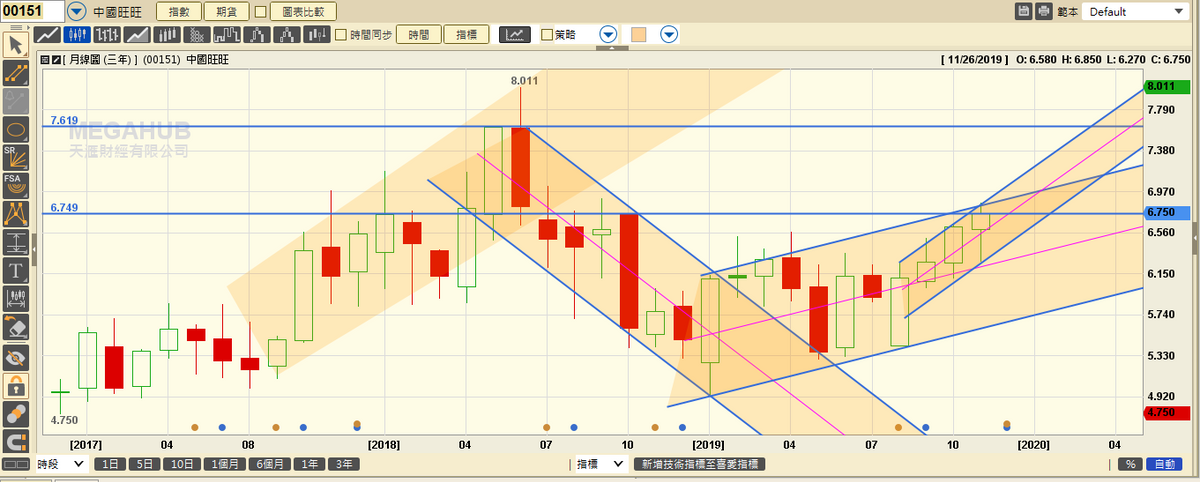
Task: Select the text annotation T tool
Action: click(15, 269)
